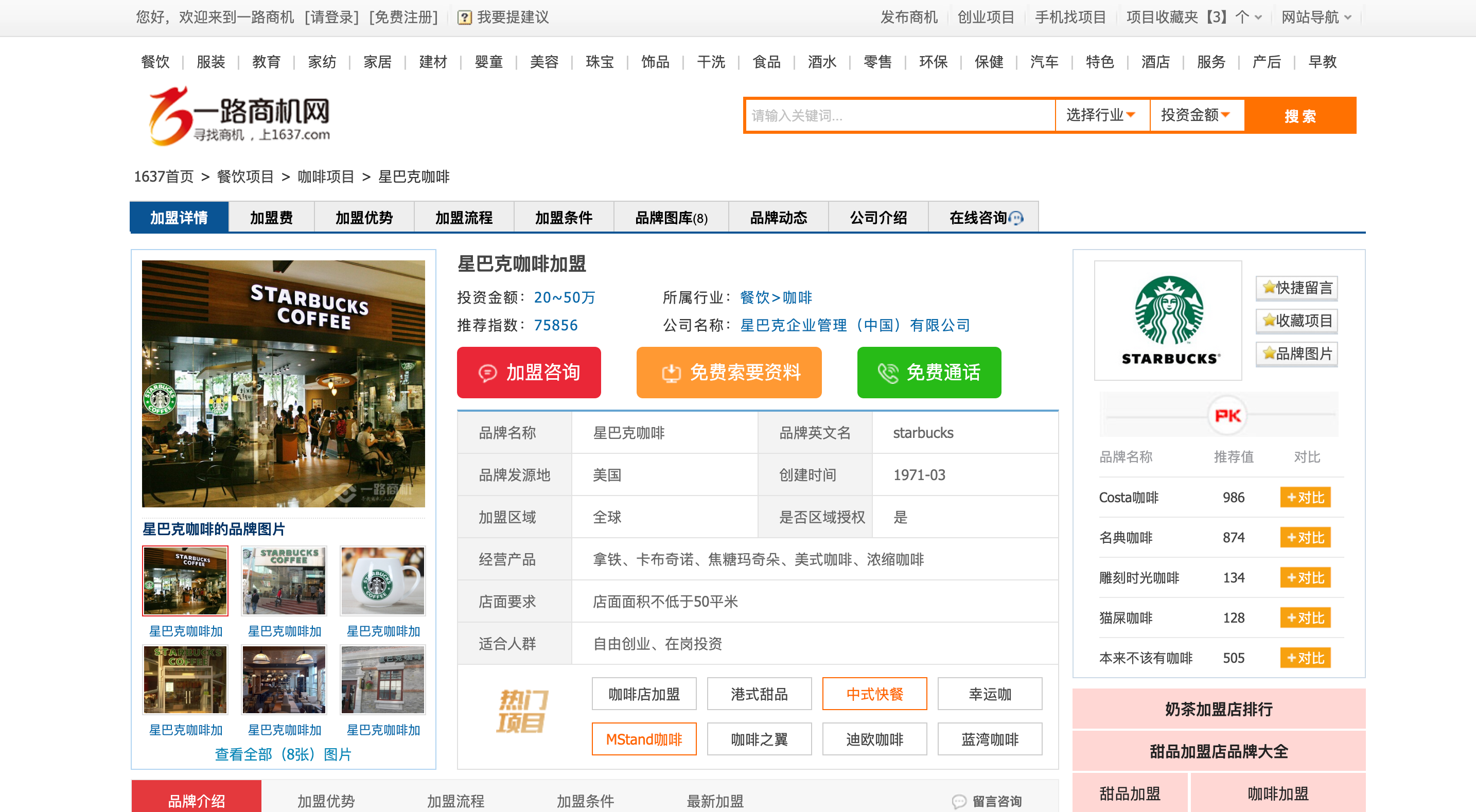Click the 蓝湾咖啡 hot project tag

click(990, 739)
